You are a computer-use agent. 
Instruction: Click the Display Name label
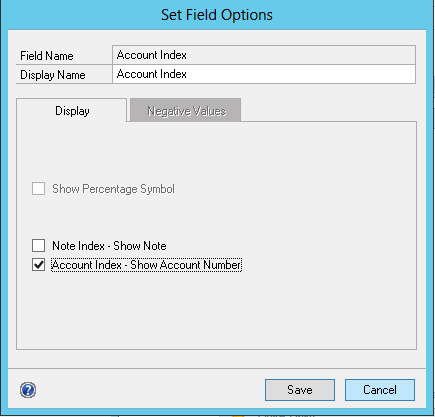53,75
